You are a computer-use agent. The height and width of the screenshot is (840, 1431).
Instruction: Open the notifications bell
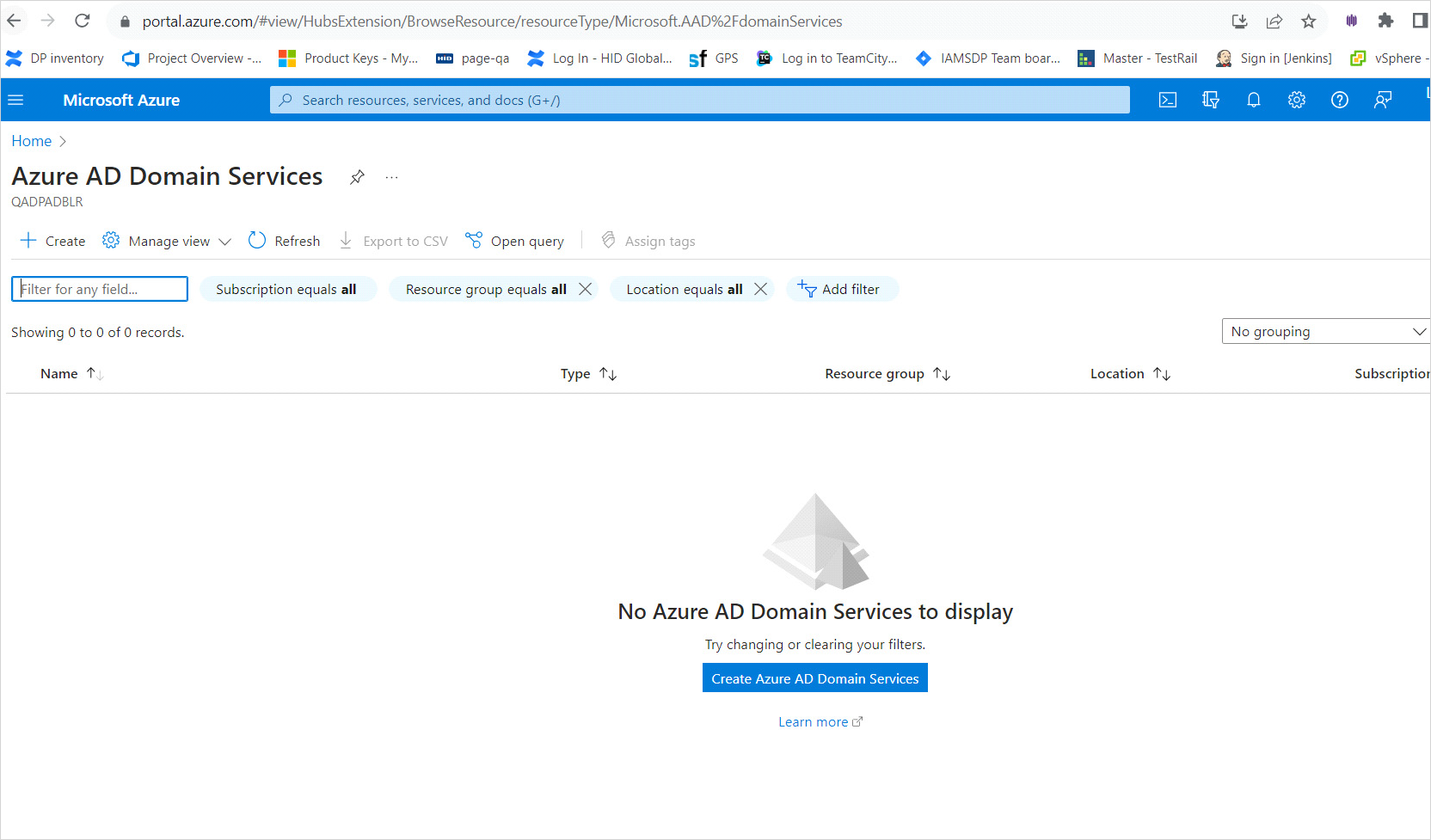pos(1253,101)
